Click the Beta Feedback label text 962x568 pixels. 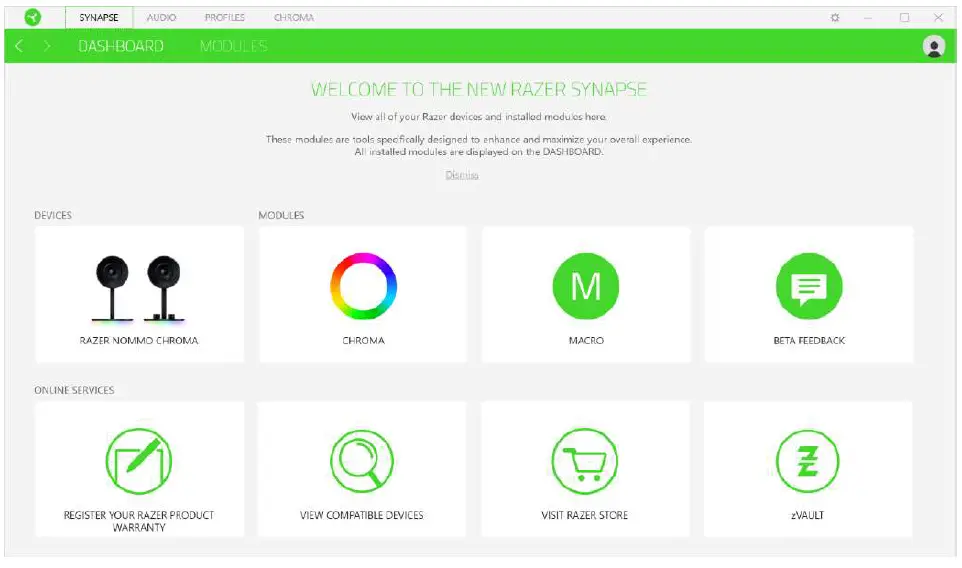(809, 340)
